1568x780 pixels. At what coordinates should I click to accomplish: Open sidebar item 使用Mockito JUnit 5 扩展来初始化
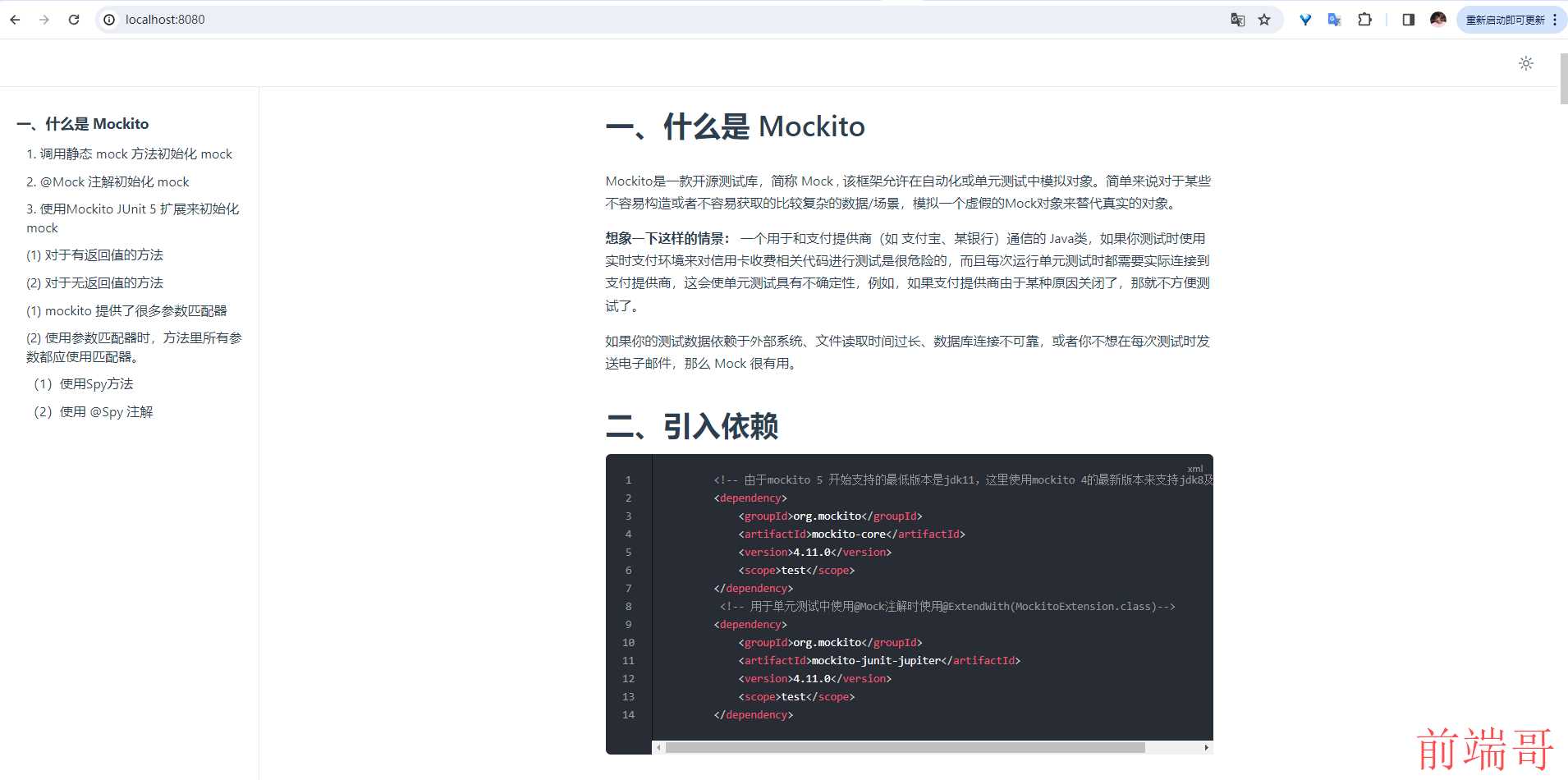(133, 218)
